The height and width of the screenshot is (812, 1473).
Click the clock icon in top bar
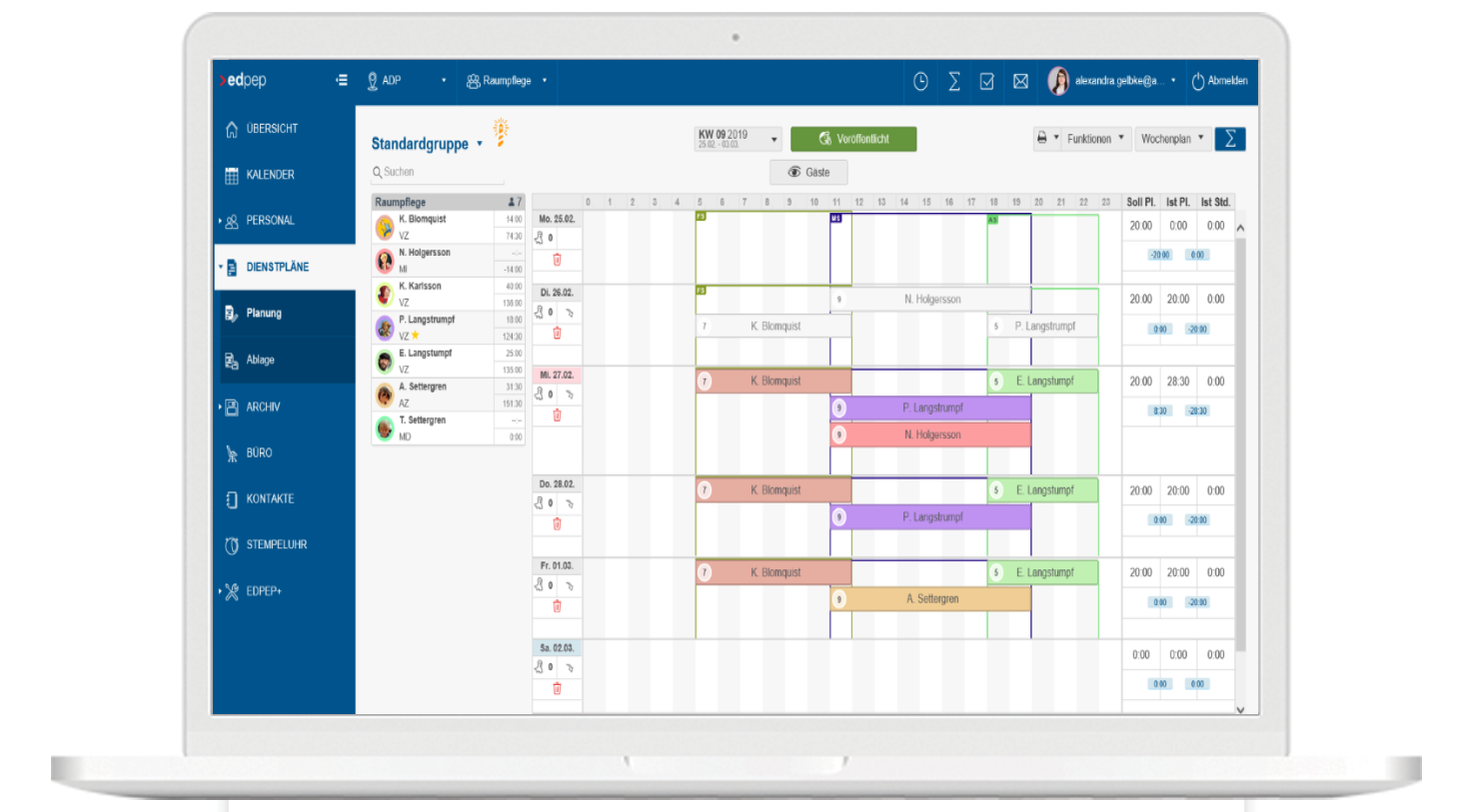[920, 82]
